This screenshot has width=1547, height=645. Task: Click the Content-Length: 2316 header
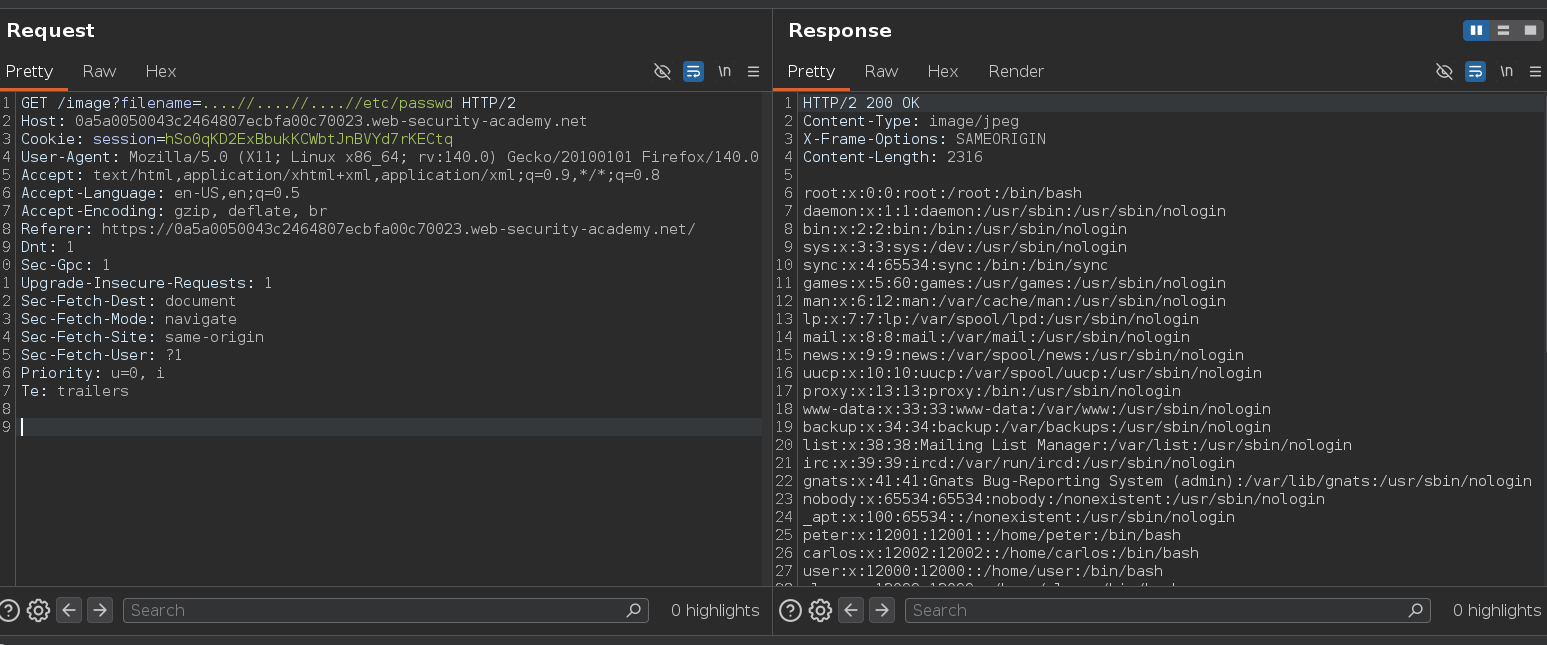[893, 157]
